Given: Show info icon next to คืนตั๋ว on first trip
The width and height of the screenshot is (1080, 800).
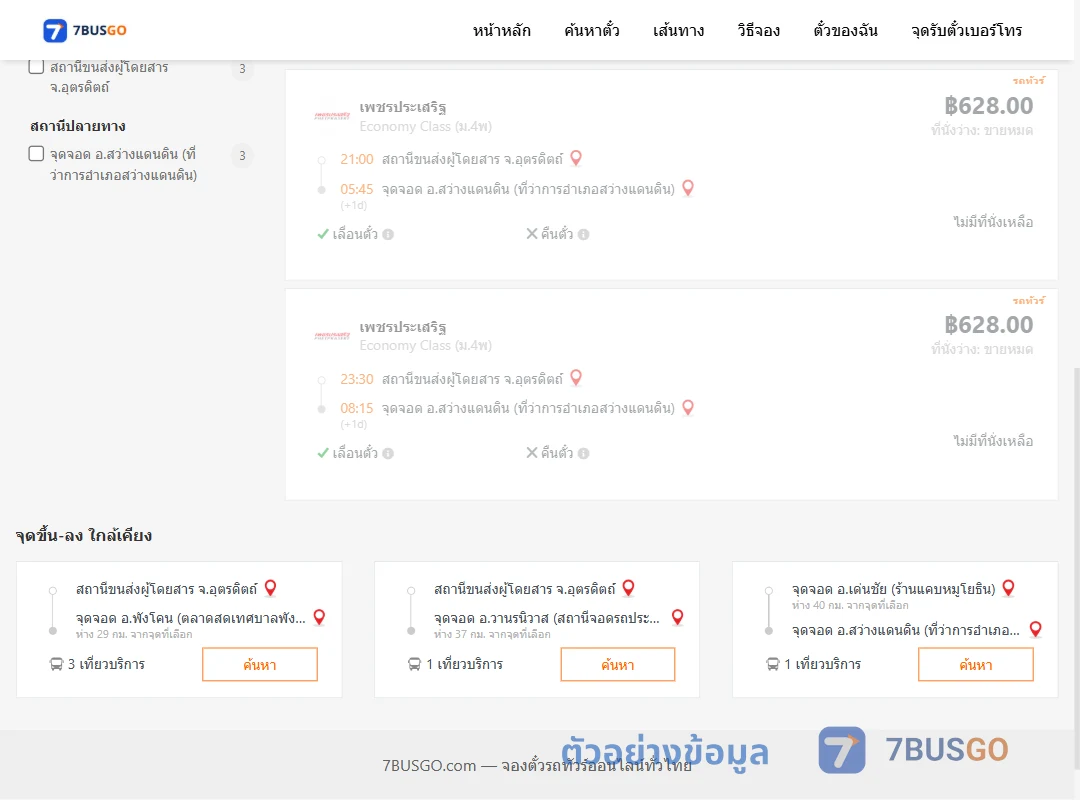Looking at the screenshot, I should (x=583, y=234).
